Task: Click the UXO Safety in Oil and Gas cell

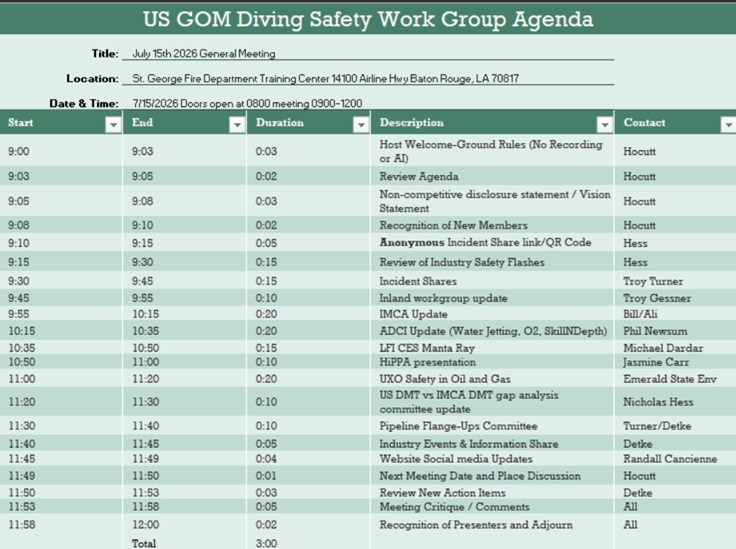Action: tap(492, 379)
